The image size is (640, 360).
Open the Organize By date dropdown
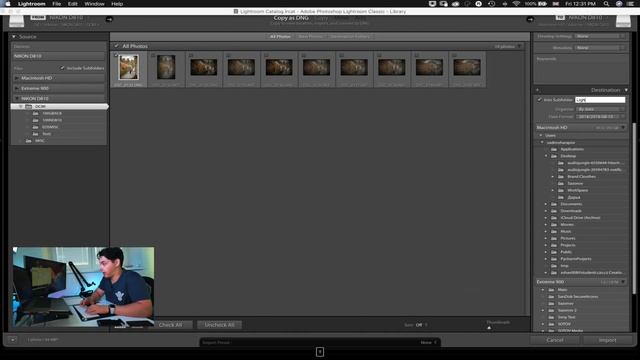(x=600, y=109)
